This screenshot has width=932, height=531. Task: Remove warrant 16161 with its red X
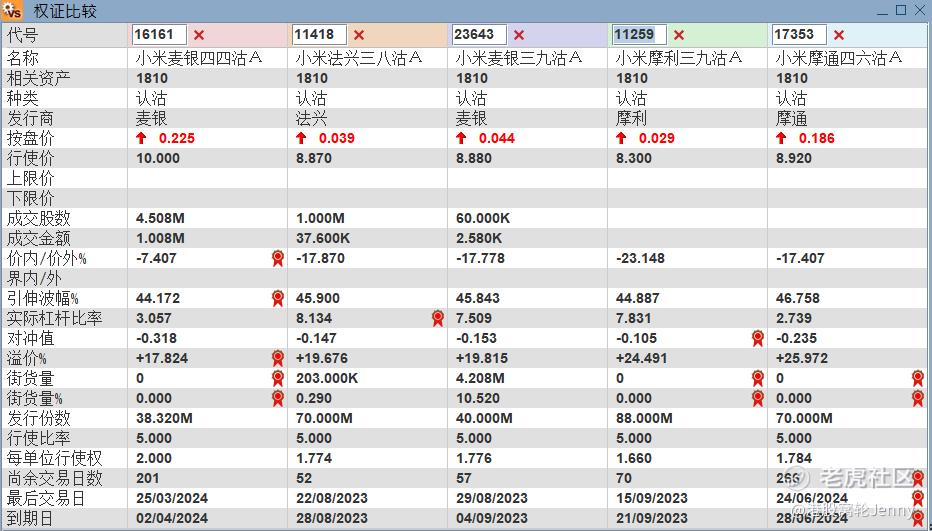point(199,35)
